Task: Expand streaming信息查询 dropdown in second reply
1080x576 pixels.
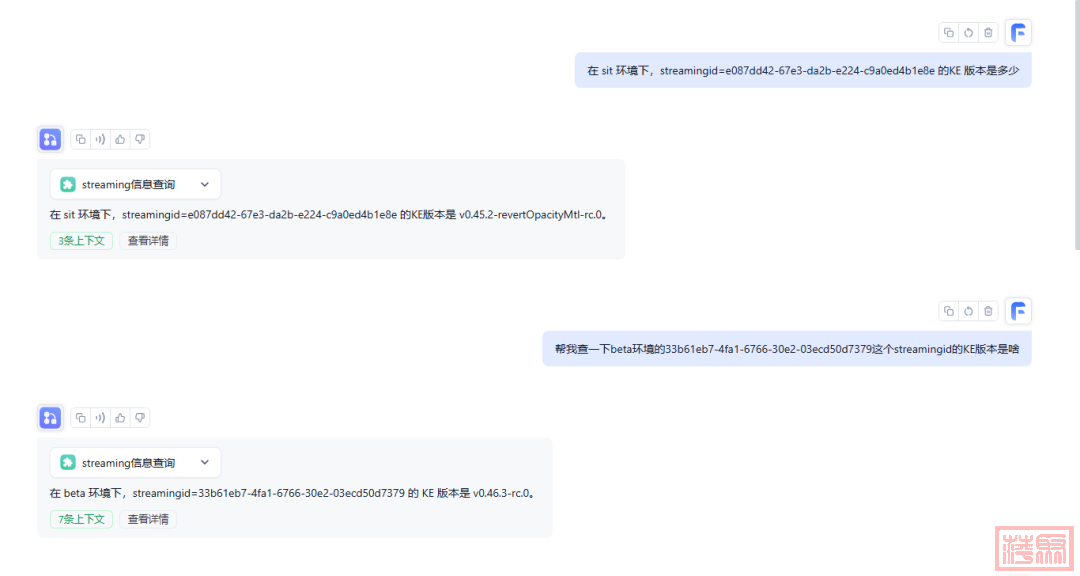Action: pyautogui.click(x=204, y=463)
